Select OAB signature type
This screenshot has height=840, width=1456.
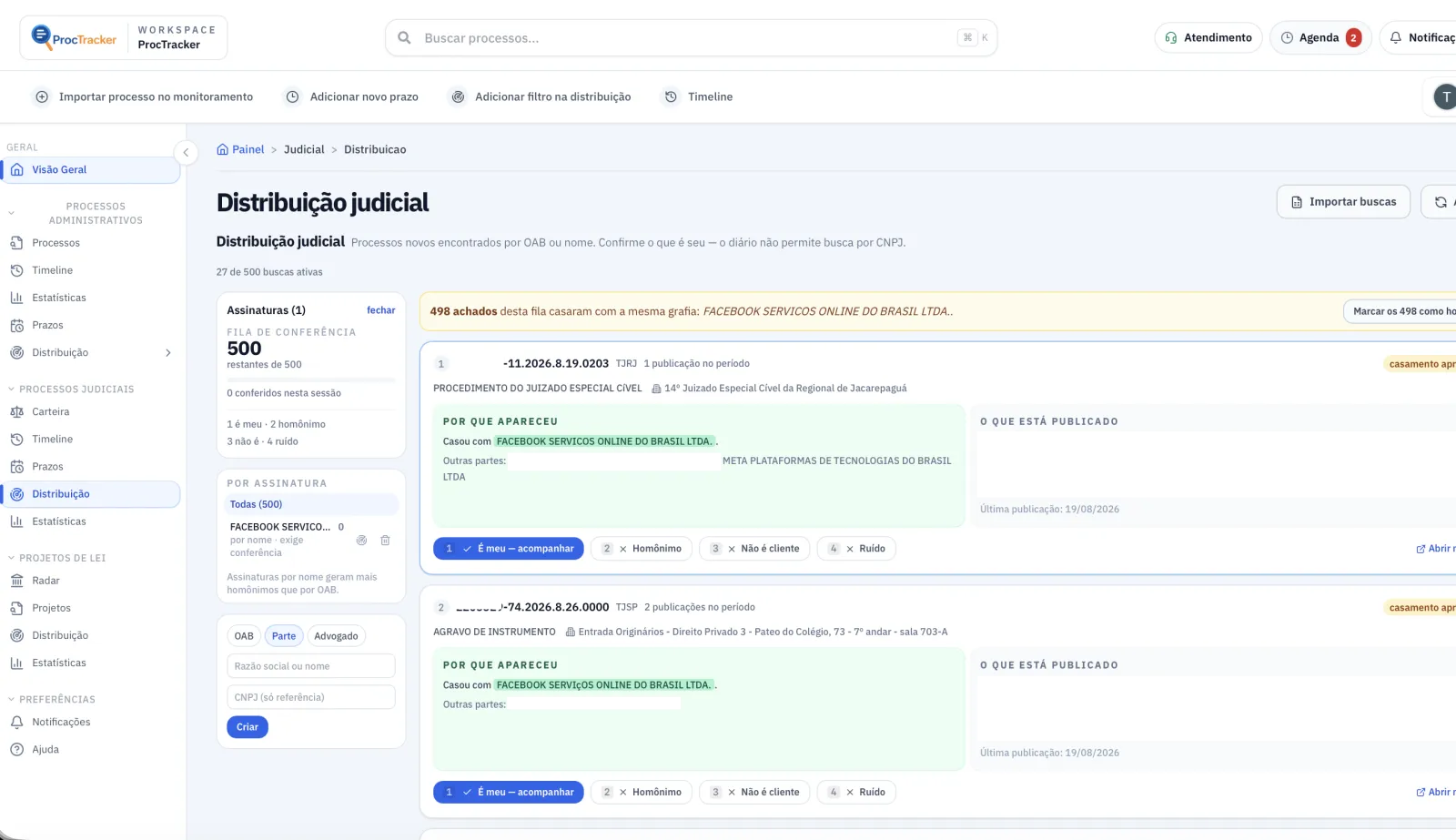coord(244,636)
